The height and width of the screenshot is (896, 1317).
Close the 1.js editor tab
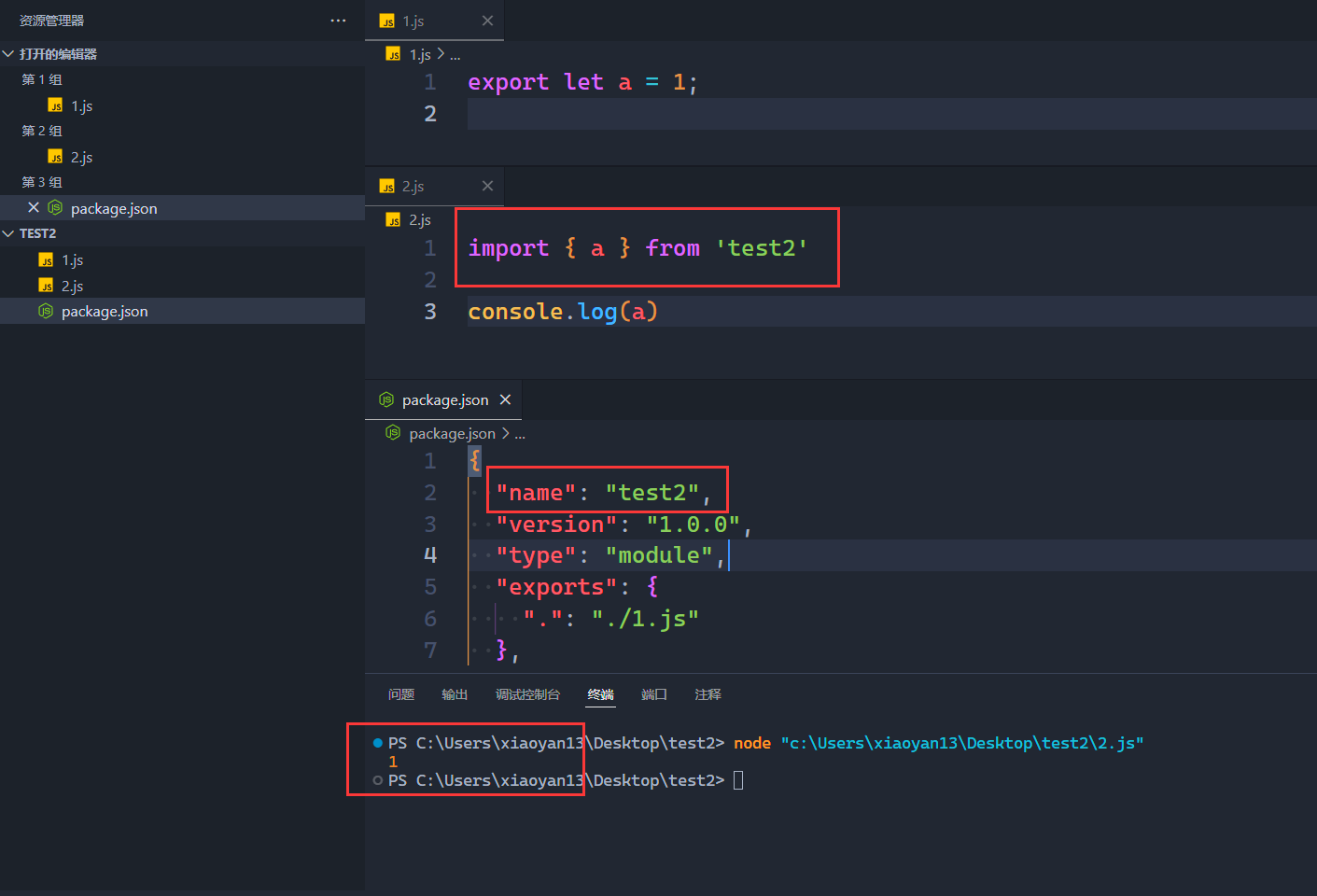coord(487,21)
